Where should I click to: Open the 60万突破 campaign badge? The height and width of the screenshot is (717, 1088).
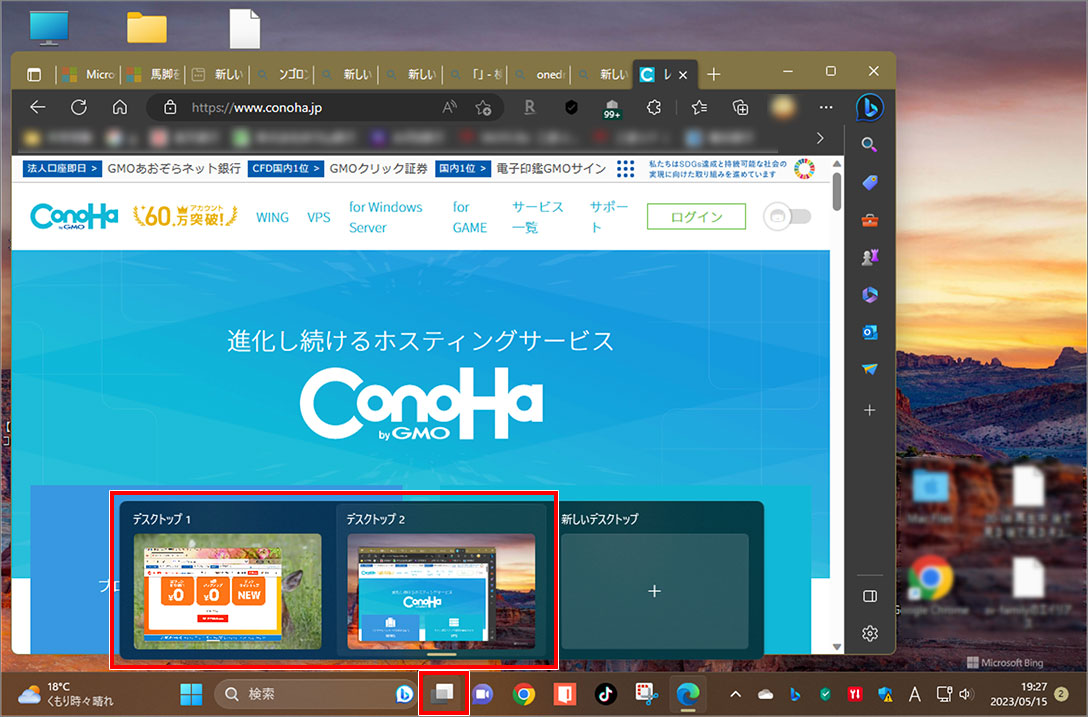(x=185, y=217)
